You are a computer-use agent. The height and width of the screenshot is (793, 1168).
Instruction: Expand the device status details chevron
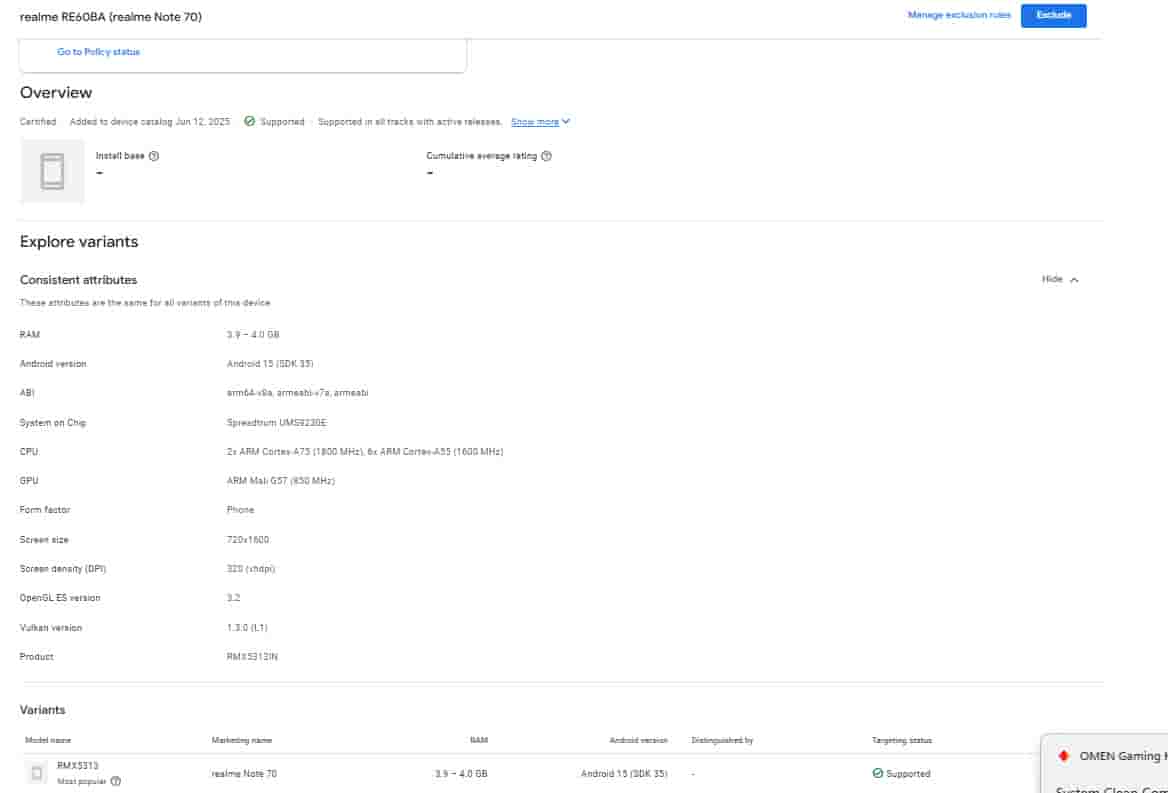point(565,121)
